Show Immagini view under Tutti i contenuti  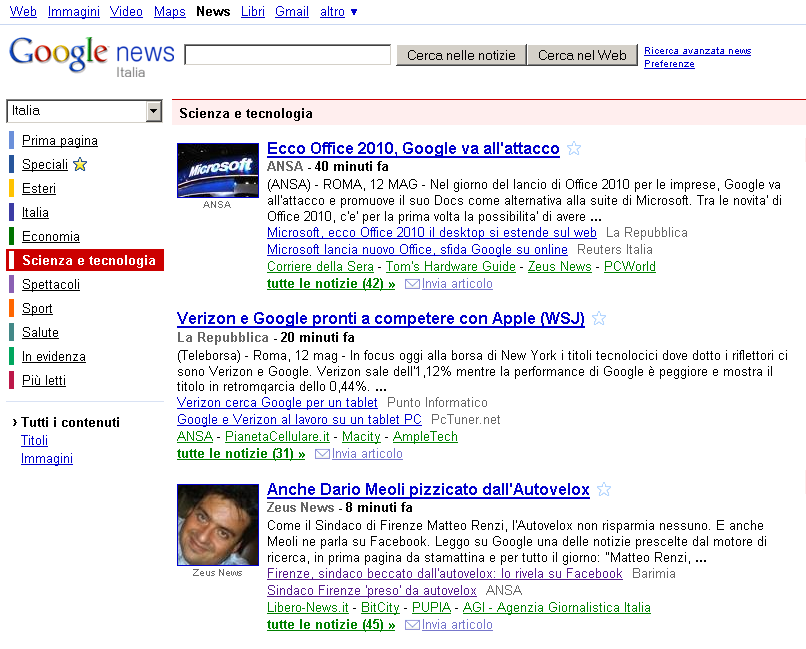pos(47,458)
